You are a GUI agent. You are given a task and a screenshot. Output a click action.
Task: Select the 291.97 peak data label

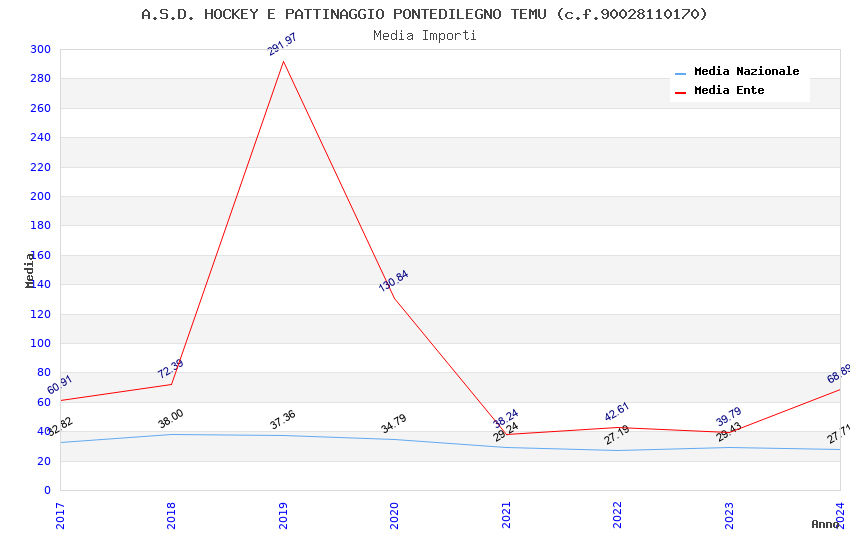tap(282, 44)
